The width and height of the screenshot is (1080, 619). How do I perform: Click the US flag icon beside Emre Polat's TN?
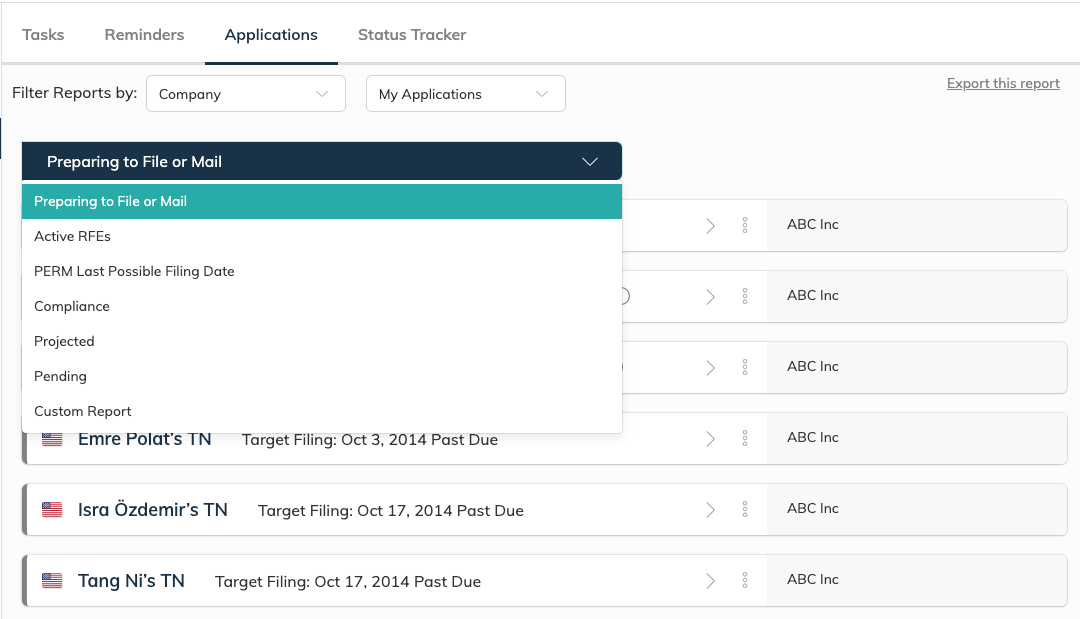coord(52,439)
